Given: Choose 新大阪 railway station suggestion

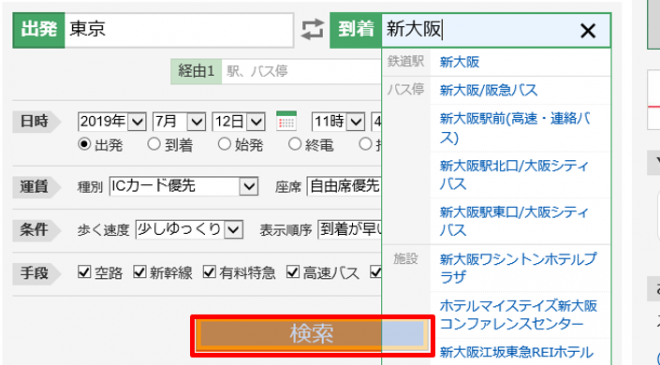Looking at the screenshot, I should 460,62.
